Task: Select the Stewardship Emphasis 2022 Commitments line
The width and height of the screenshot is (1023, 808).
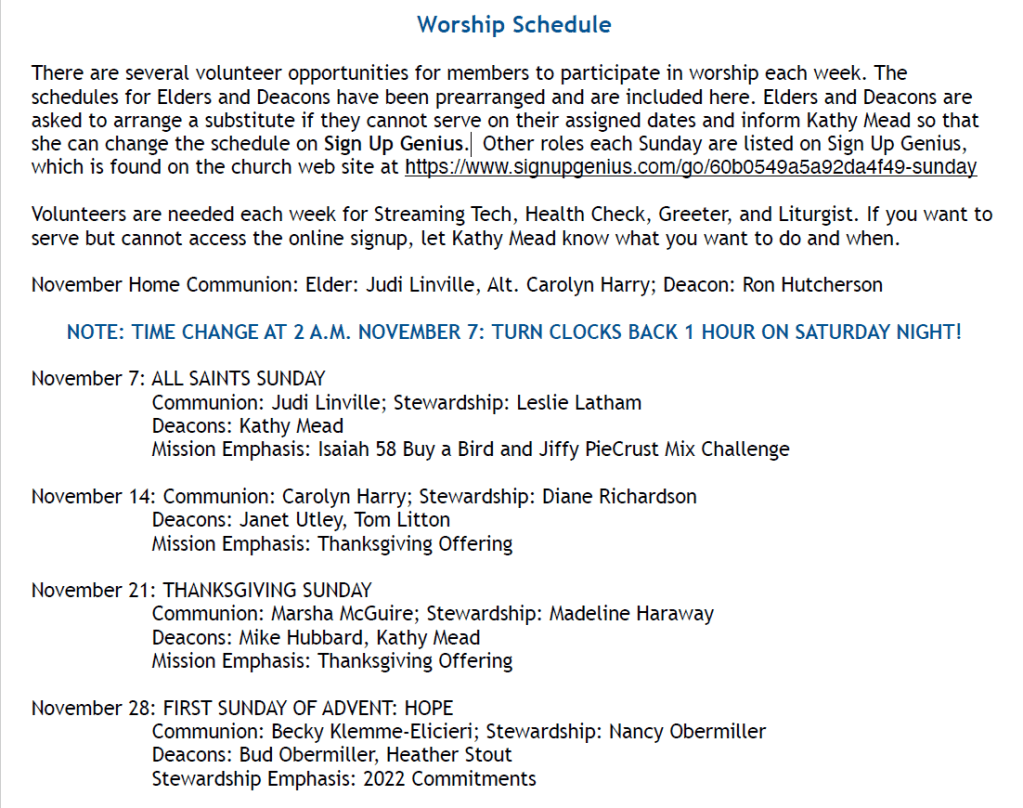Action: coord(344,779)
